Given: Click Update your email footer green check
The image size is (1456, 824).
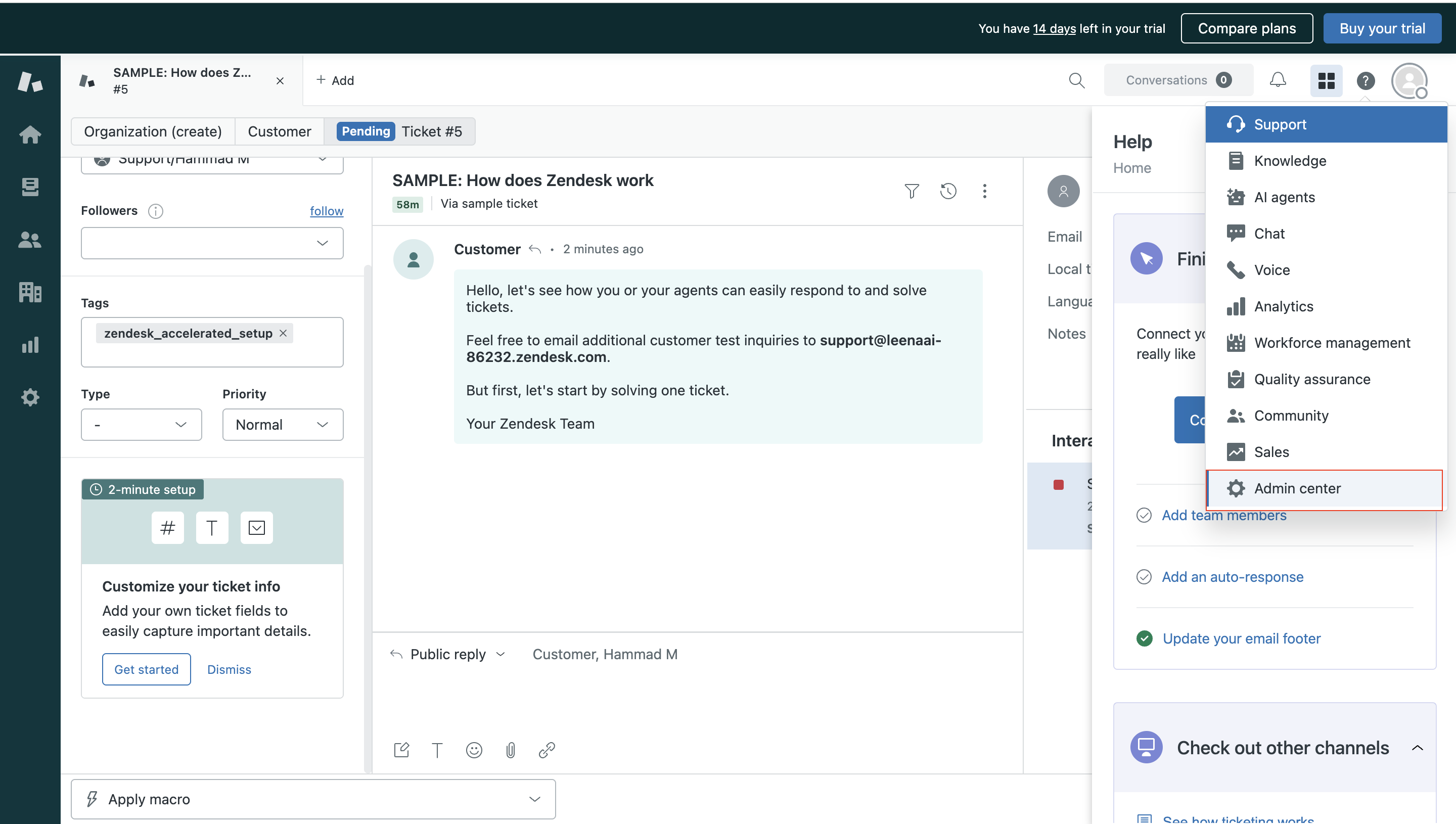Looking at the screenshot, I should [1144, 638].
